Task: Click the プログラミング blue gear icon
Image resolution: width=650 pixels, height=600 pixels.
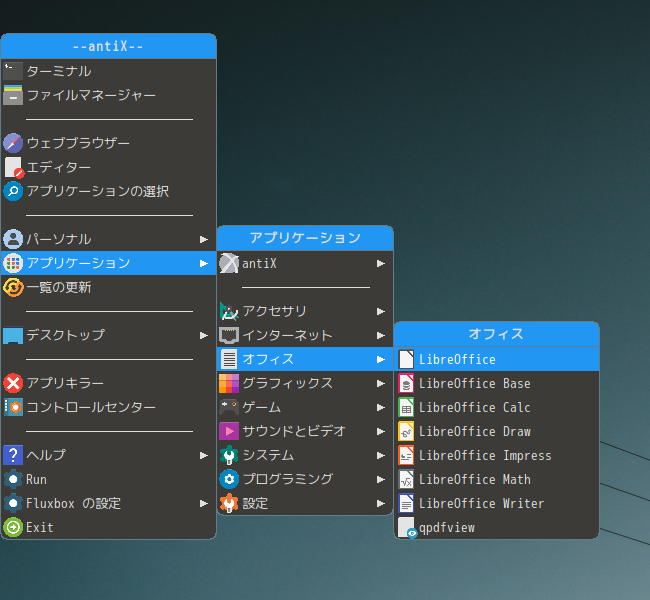Action: click(x=229, y=479)
